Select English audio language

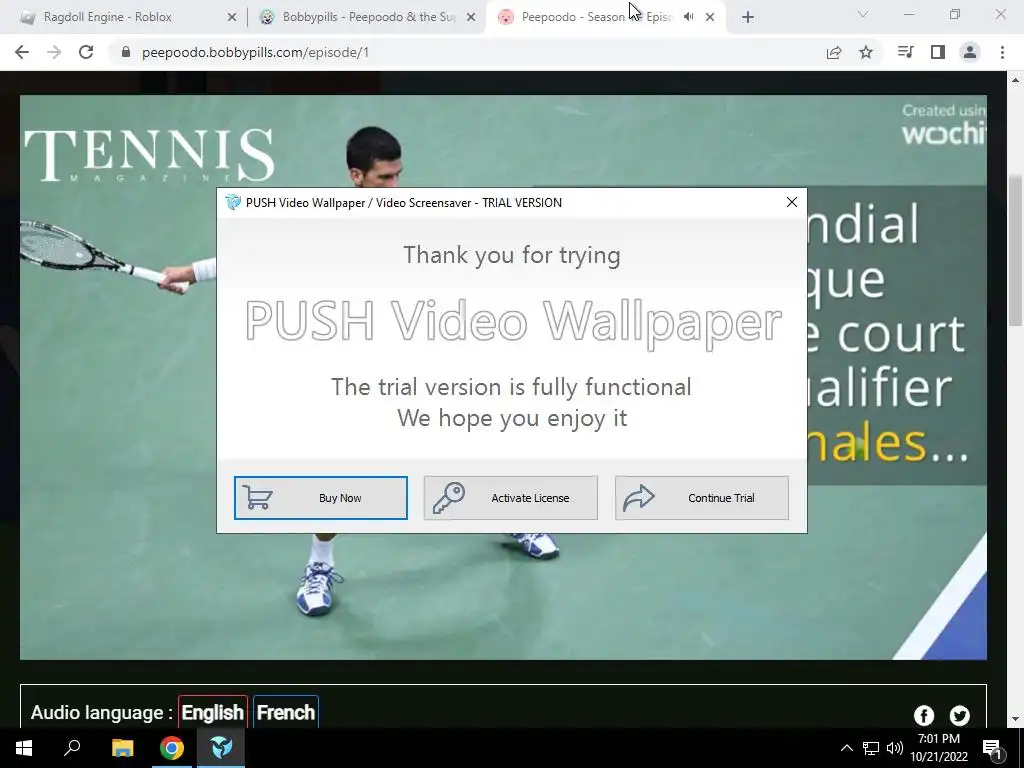point(212,712)
